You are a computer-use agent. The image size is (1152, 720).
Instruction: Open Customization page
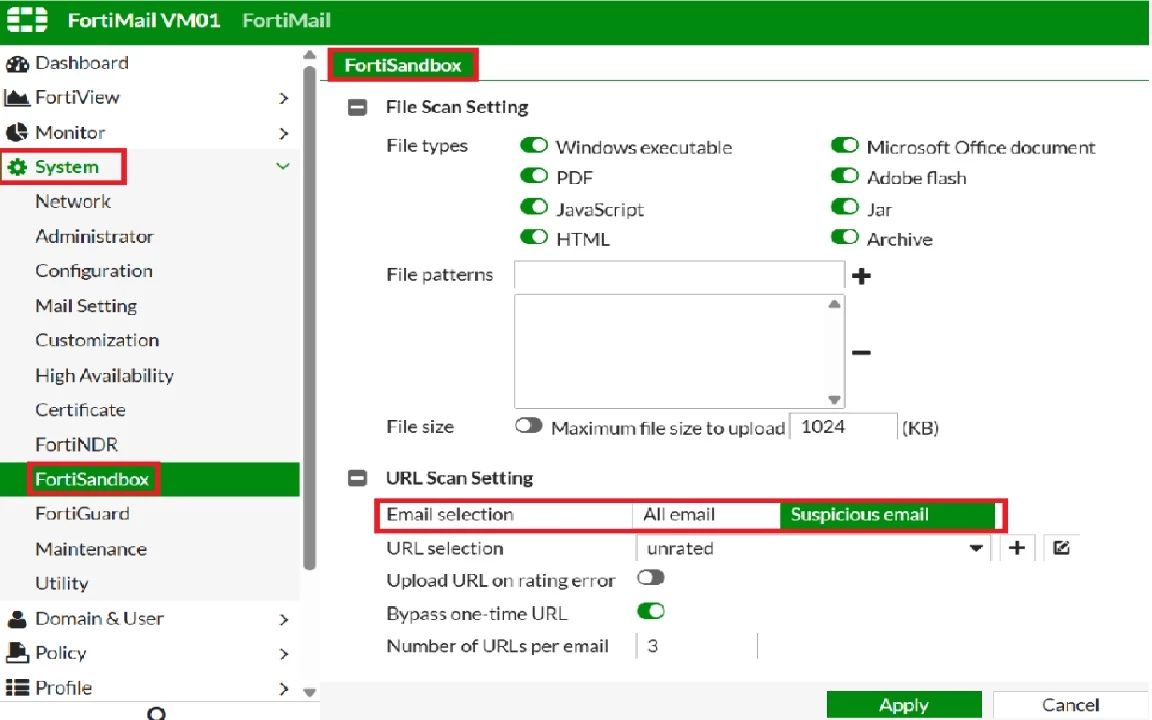click(97, 340)
